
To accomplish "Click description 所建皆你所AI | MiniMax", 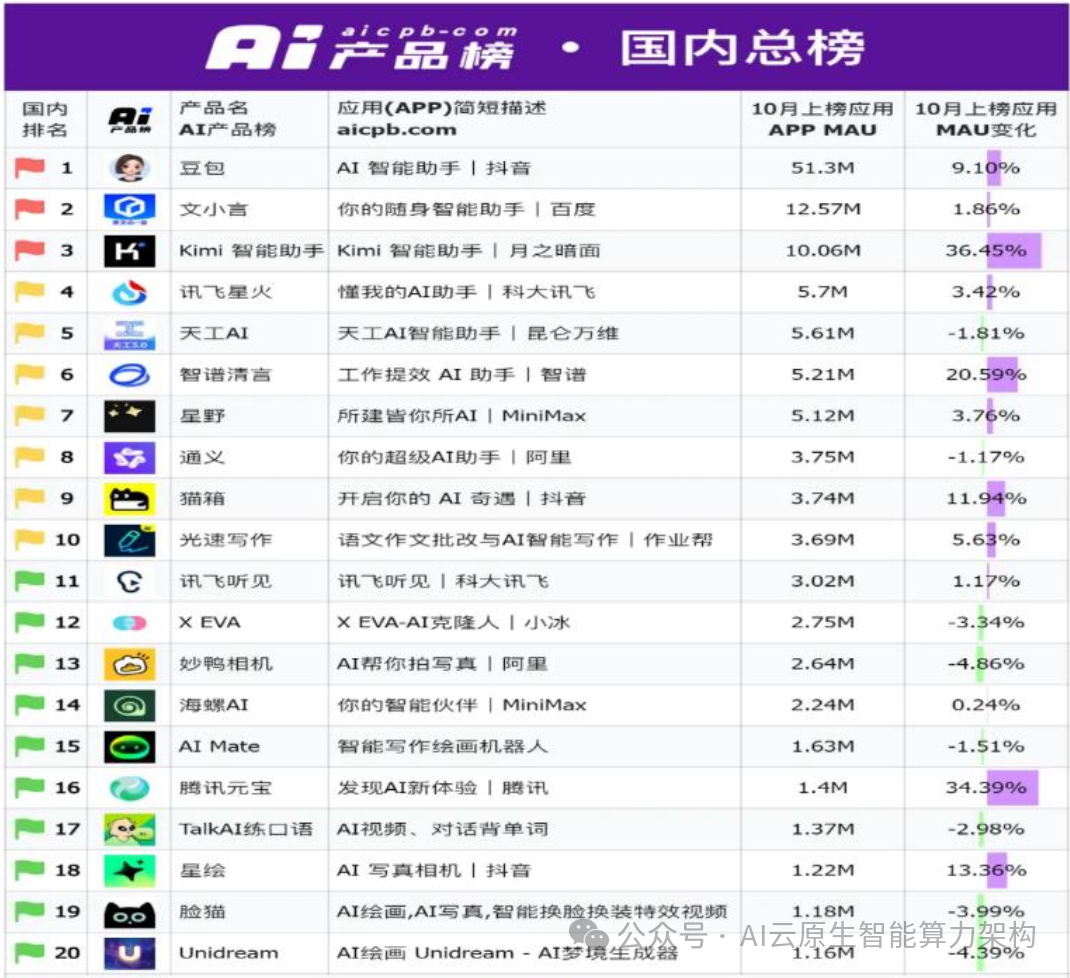I will click(x=461, y=416).
